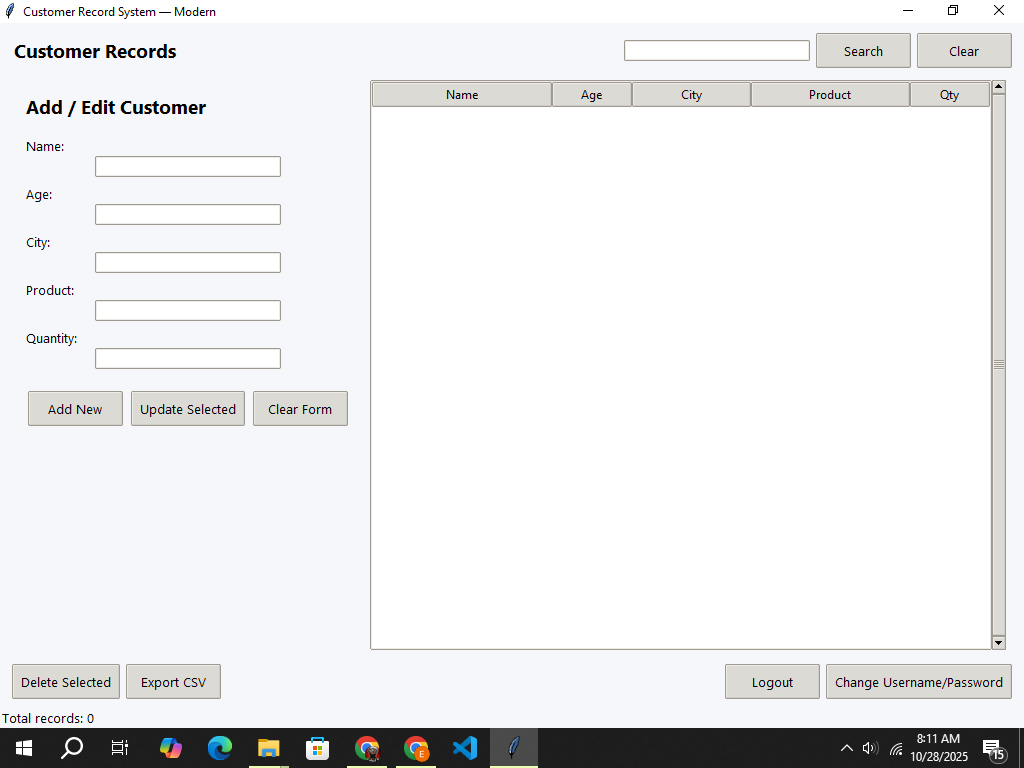Image resolution: width=1024 pixels, height=768 pixels.
Task: Open the Chrome icon with orange badge
Action: coord(415,748)
